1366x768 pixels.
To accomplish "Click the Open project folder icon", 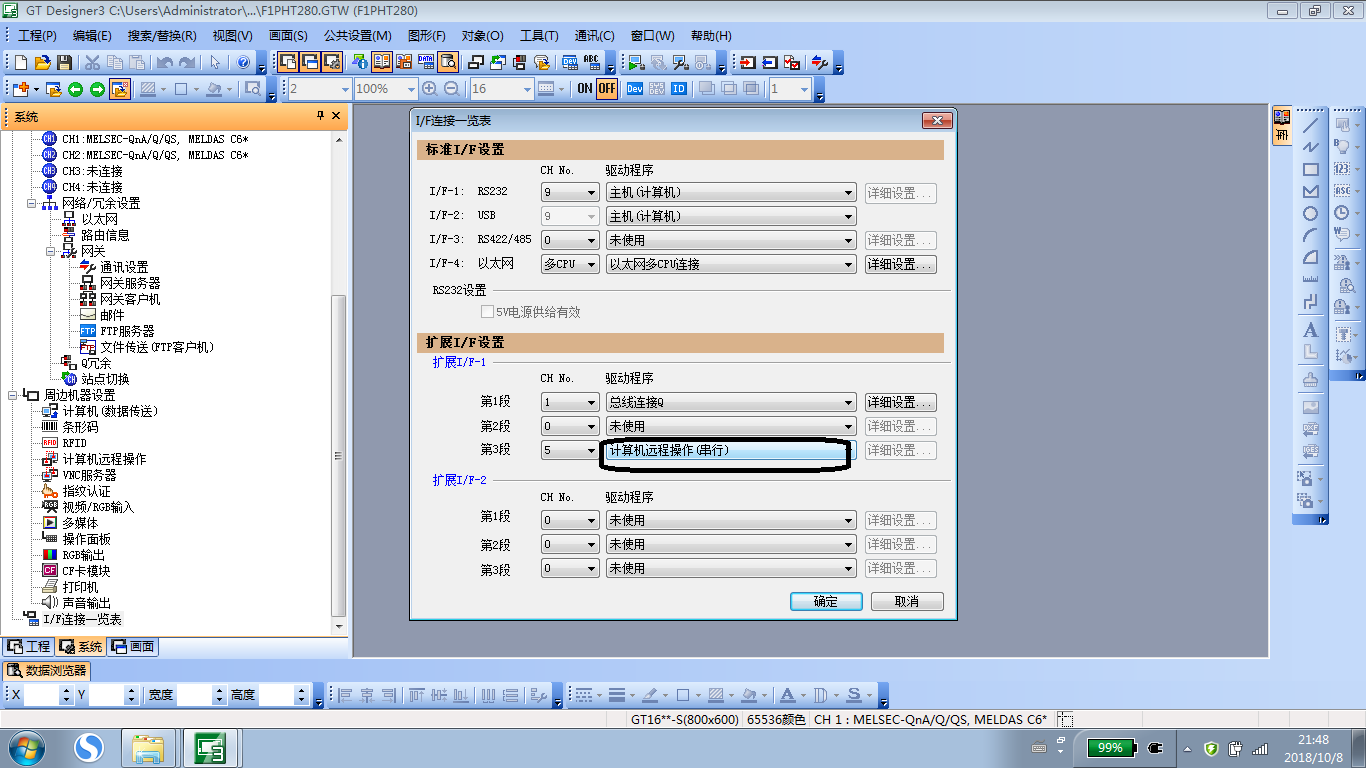I will tap(42, 62).
